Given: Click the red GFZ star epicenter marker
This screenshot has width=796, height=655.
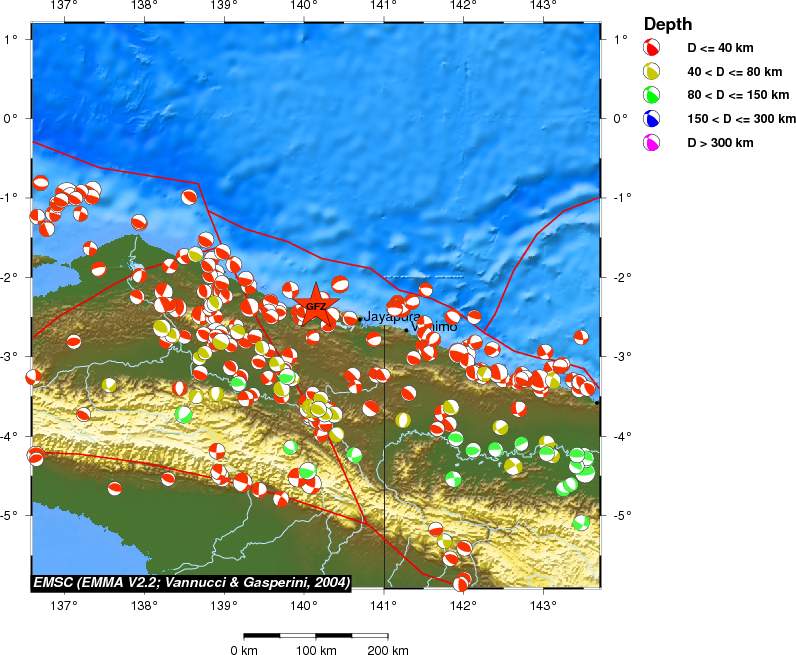Looking at the screenshot, I should pyautogui.click(x=315, y=306).
